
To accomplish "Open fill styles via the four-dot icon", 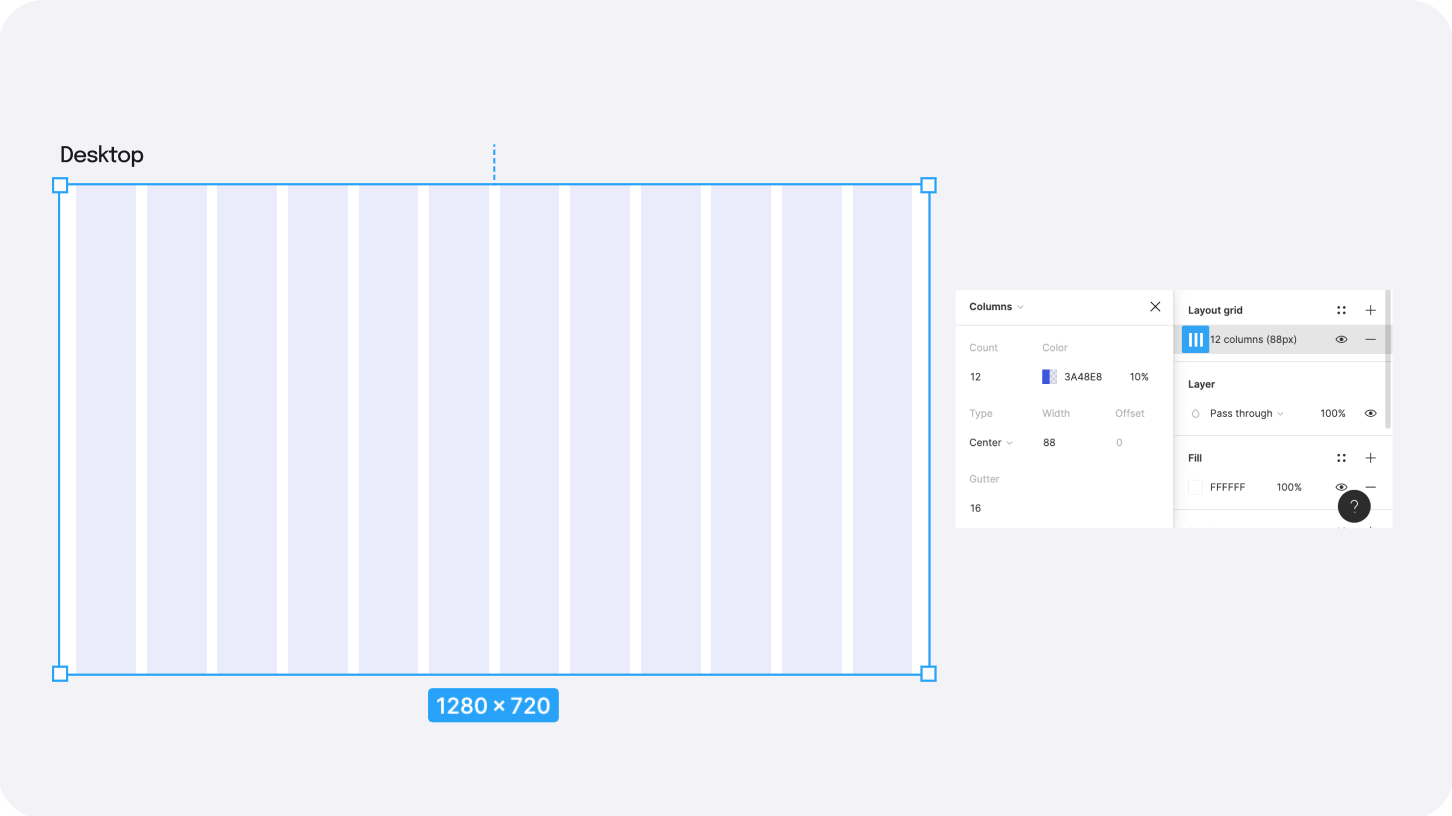I will click(x=1341, y=457).
